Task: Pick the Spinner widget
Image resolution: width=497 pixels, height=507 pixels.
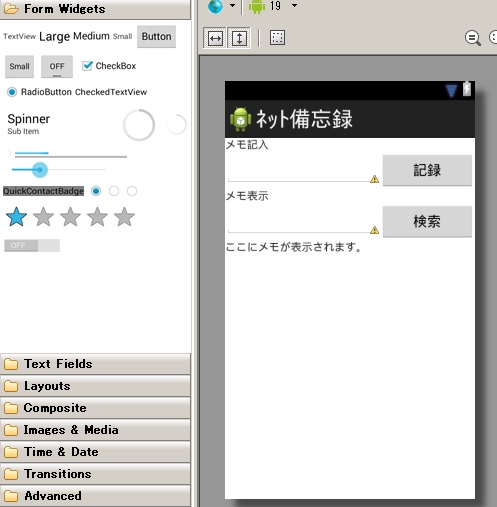Action: point(29,124)
